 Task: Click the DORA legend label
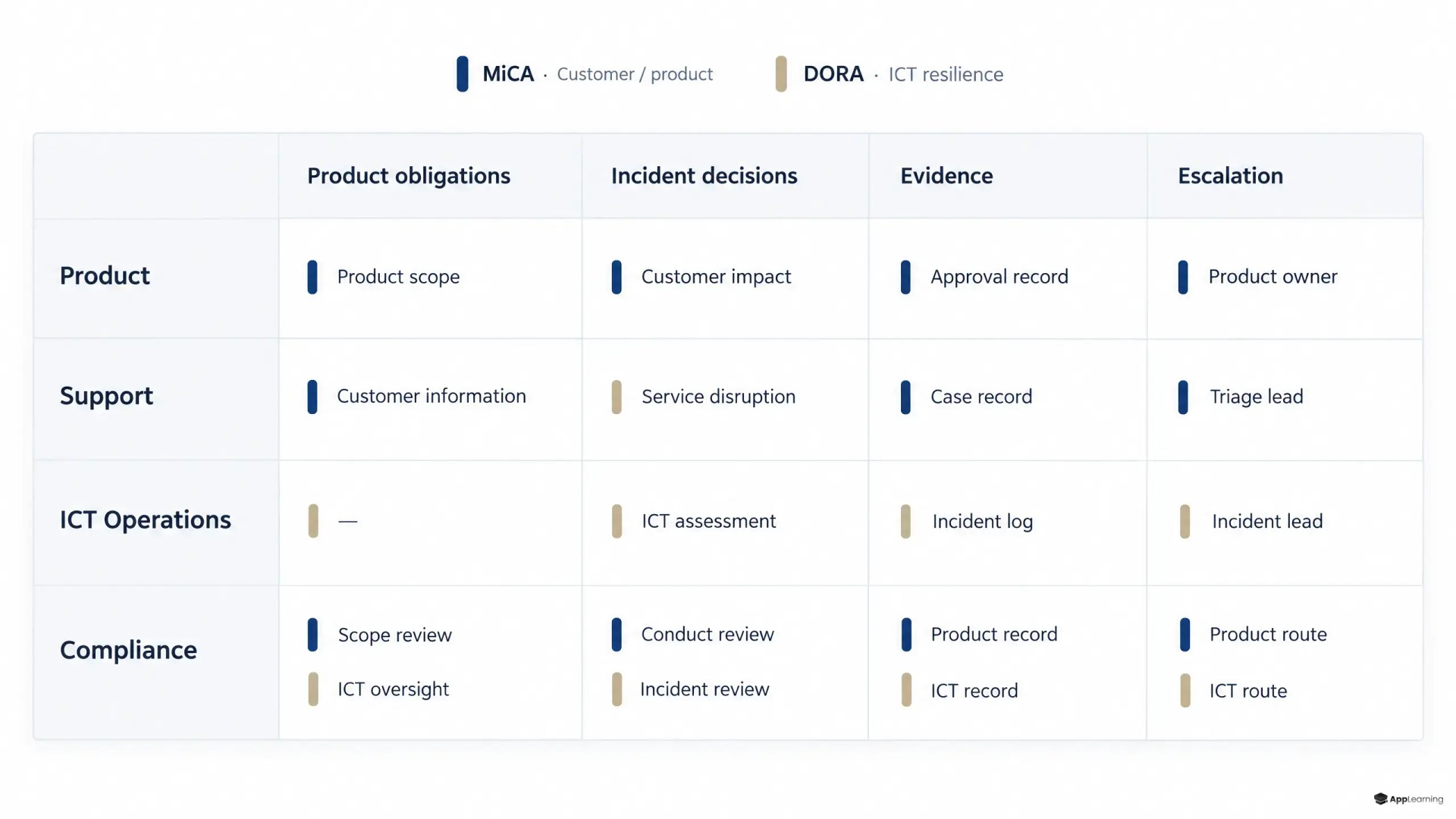pyautogui.click(x=833, y=74)
